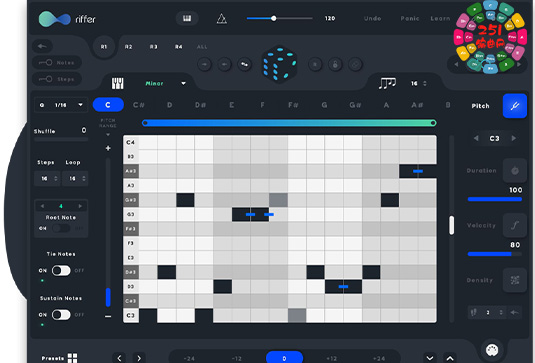Image resolution: width=535 pixels, height=363 pixels.
Task: Select riff tab R3
Action: 154,47
